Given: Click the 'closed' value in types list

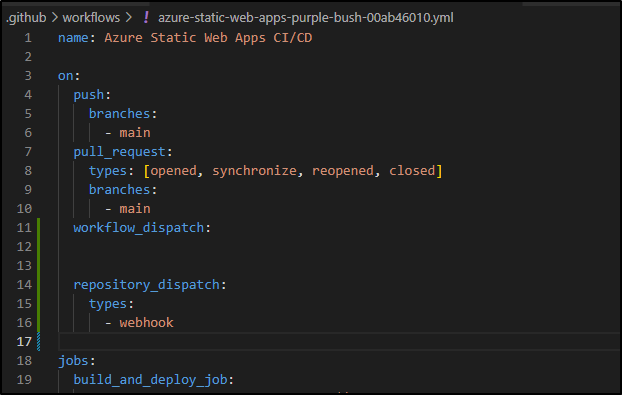Looking at the screenshot, I should tap(412, 171).
